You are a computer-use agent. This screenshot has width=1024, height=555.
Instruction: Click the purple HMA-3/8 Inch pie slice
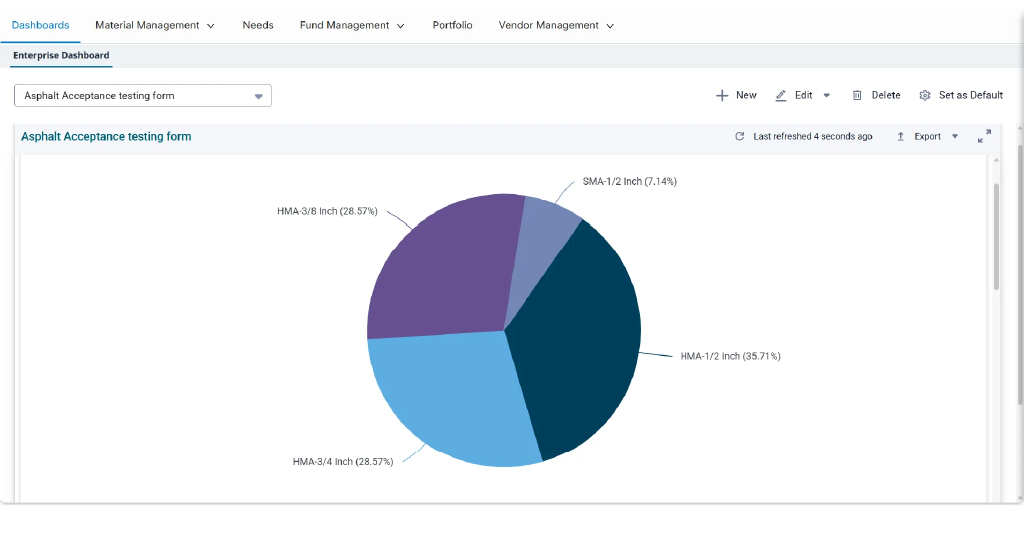pos(444,268)
